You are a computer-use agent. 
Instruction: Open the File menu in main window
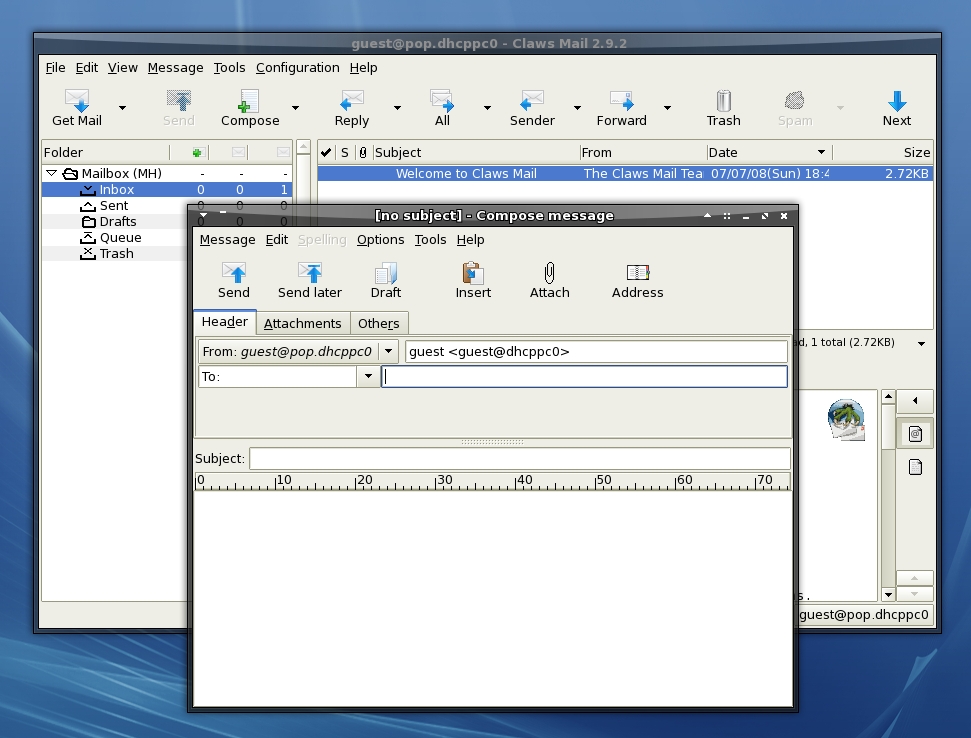tap(55, 67)
